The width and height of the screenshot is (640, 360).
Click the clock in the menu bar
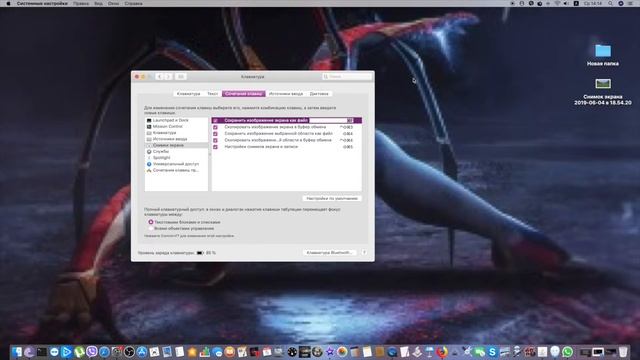coord(593,3)
